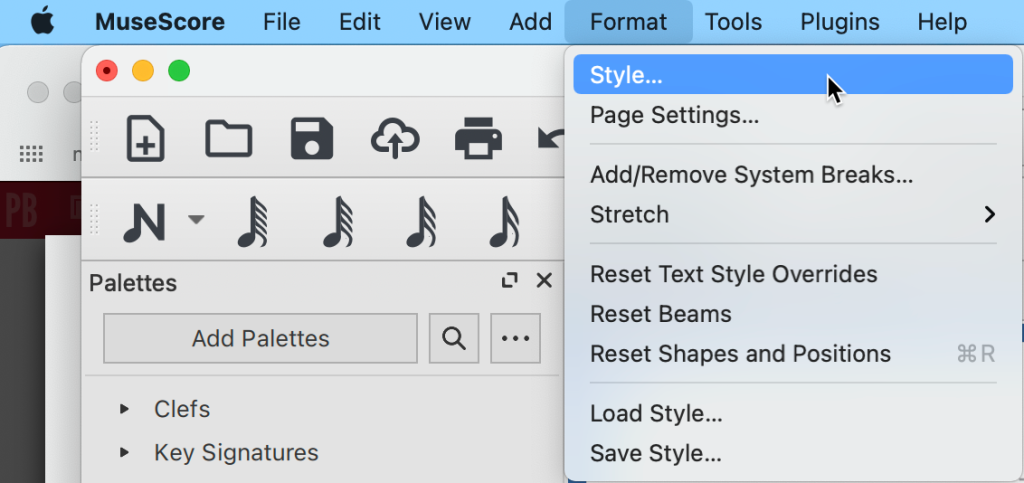Image resolution: width=1024 pixels, height=483 pixels.
Task: Expand the Key Signatures palette
Action: [x=124, y=452]
